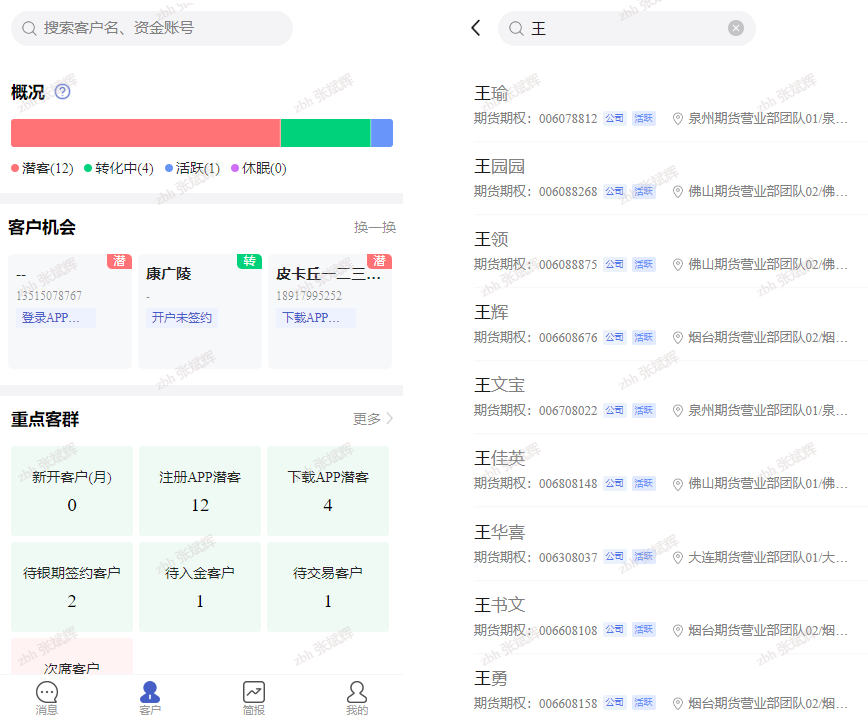This screenshot has height=719, width=868.
Task: Click the 公司 tag in 王瑜 row
Action: tap(614, 118)
